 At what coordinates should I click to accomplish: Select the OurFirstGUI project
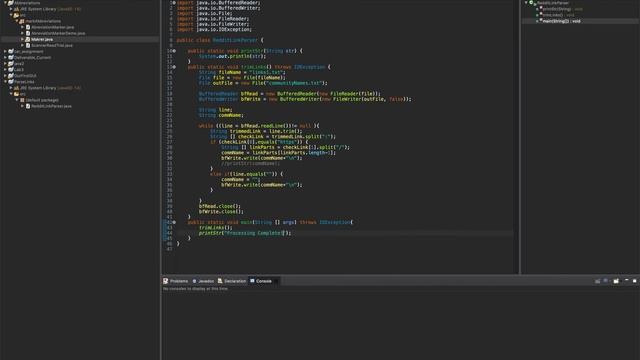point(25,76)
